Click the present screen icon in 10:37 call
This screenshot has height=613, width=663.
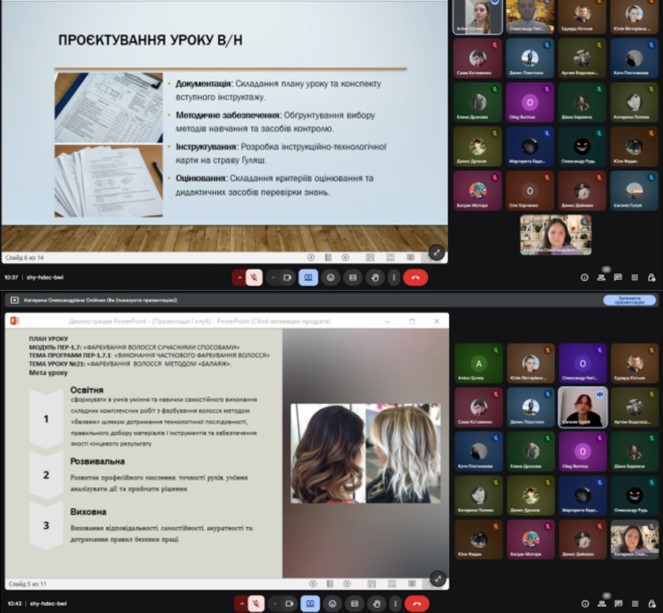click(308, 277)
